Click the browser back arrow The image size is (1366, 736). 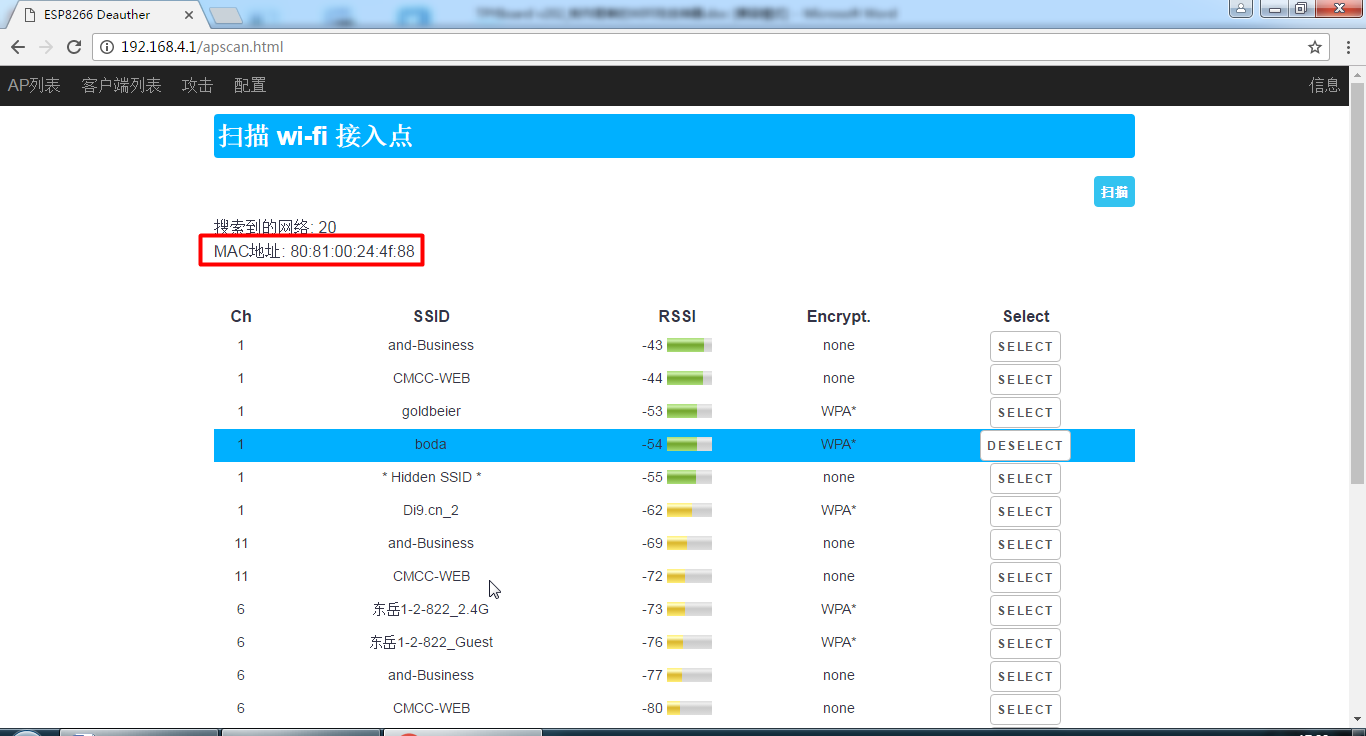point(18,47)
